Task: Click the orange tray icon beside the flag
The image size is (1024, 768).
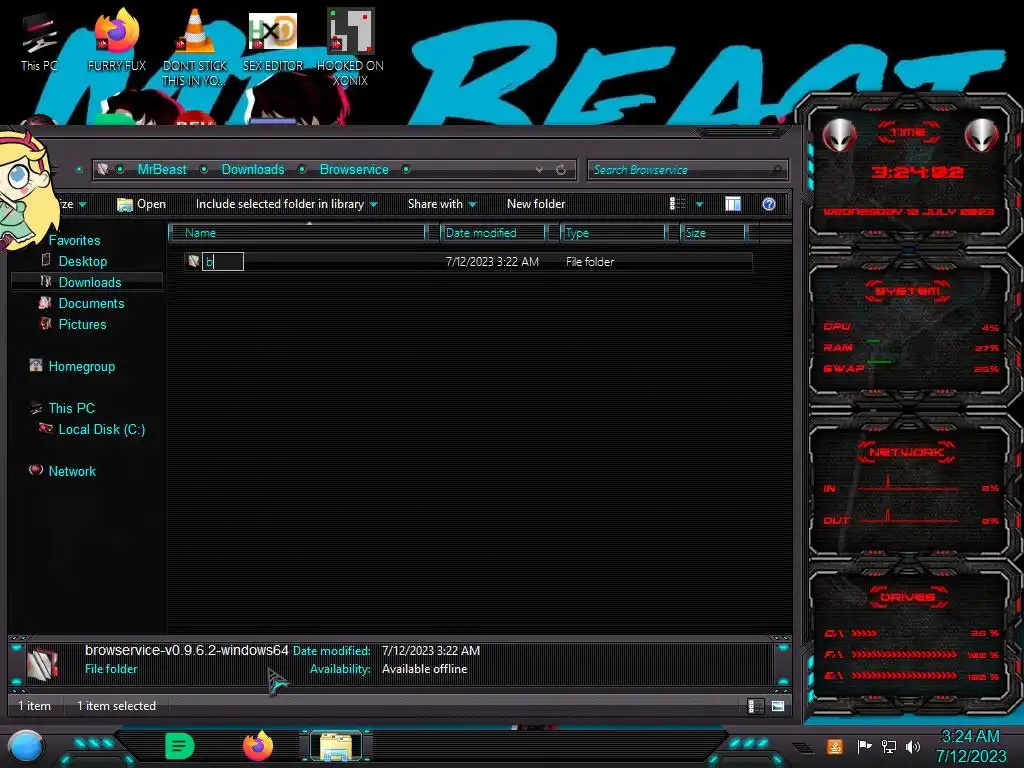Action: pyautogui.click(x=835, y=746)
